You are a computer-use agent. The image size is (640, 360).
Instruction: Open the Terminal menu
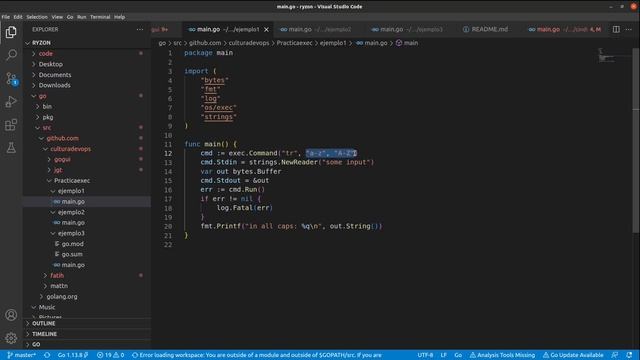[100, 17]
